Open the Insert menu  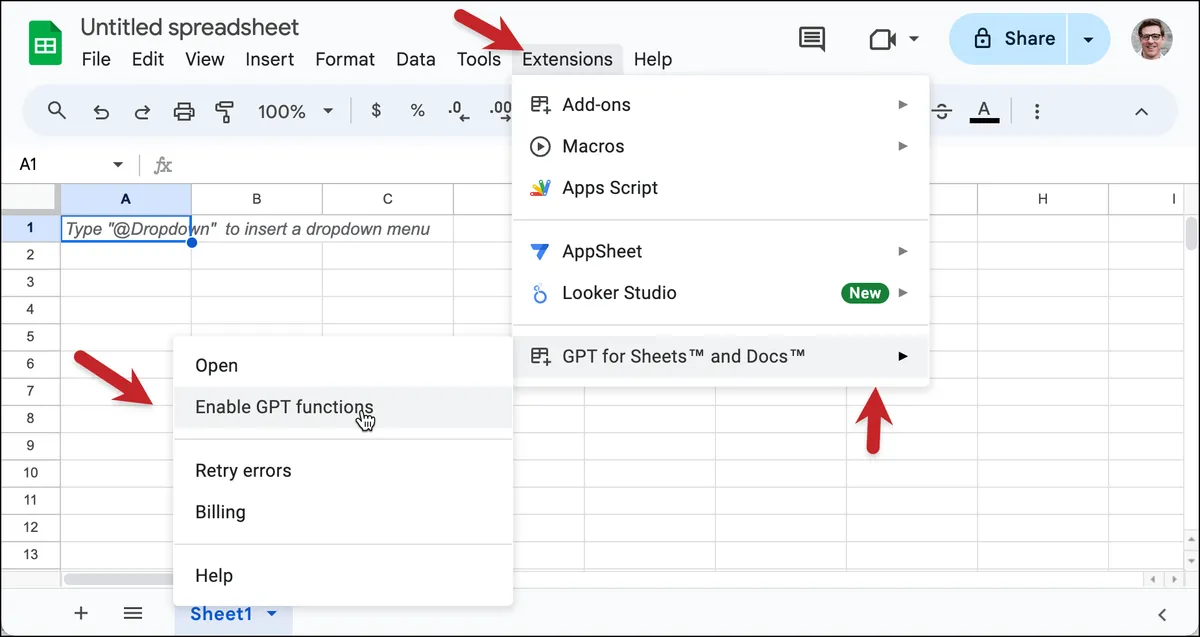click(270, 59)
